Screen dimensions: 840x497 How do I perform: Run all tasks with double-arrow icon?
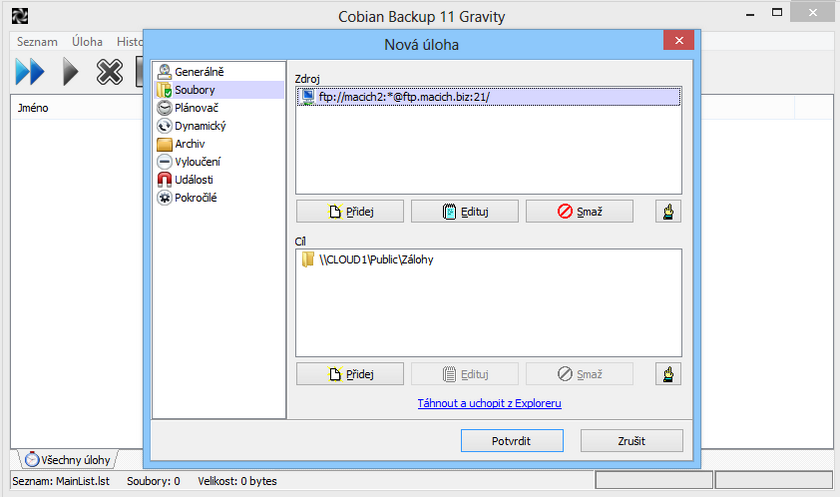[30, 73]
